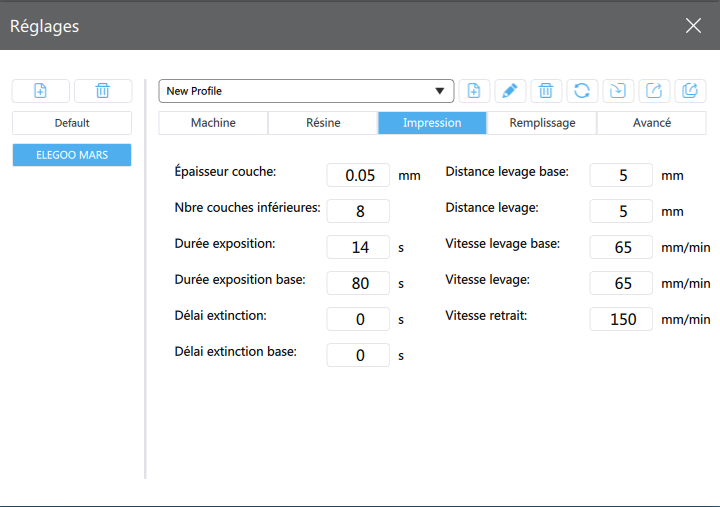This screenshot has height=507, width=720.
Task: Switch to the Résine tab
Action: (323, 123)
